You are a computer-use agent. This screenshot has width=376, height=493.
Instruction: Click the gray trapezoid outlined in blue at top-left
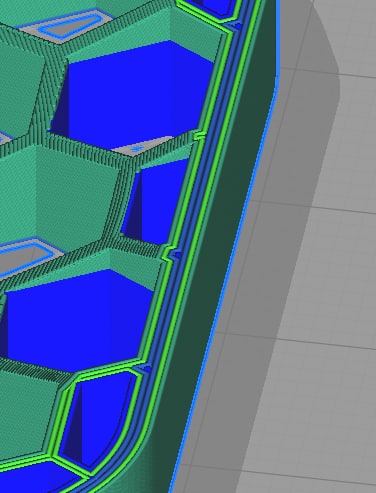tap(68, 26)
